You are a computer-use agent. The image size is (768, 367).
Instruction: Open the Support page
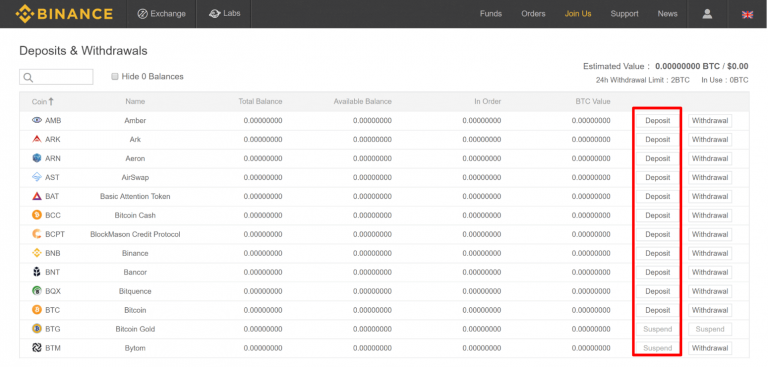(624, 14)
